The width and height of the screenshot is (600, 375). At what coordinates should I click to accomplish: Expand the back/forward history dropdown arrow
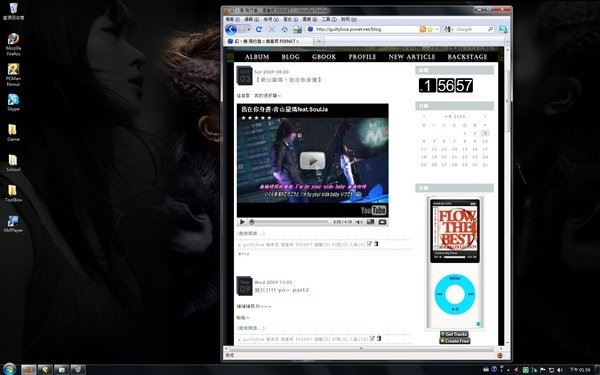pos(248,29)
